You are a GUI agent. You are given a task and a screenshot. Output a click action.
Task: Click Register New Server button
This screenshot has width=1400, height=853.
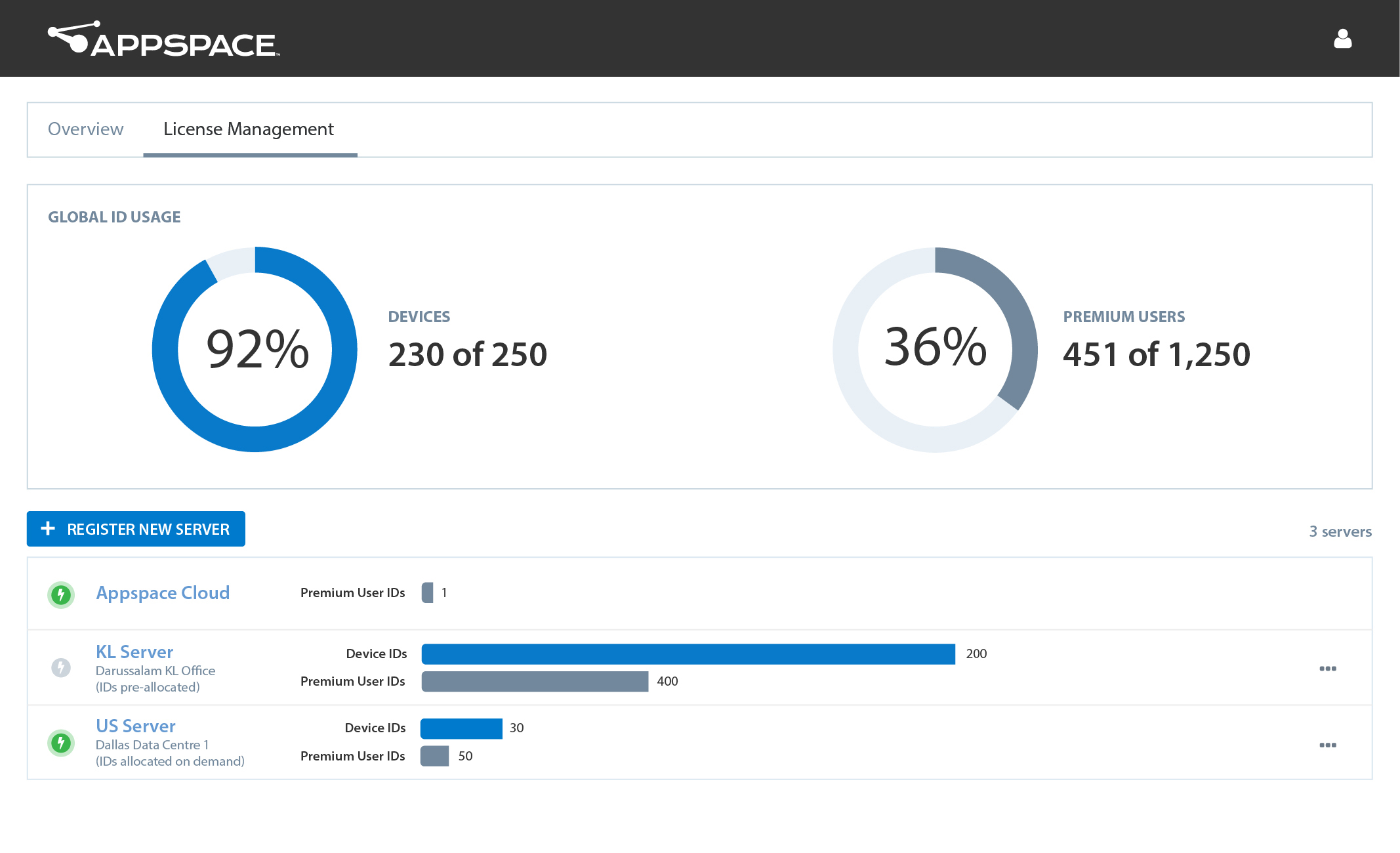pos(136,529)
